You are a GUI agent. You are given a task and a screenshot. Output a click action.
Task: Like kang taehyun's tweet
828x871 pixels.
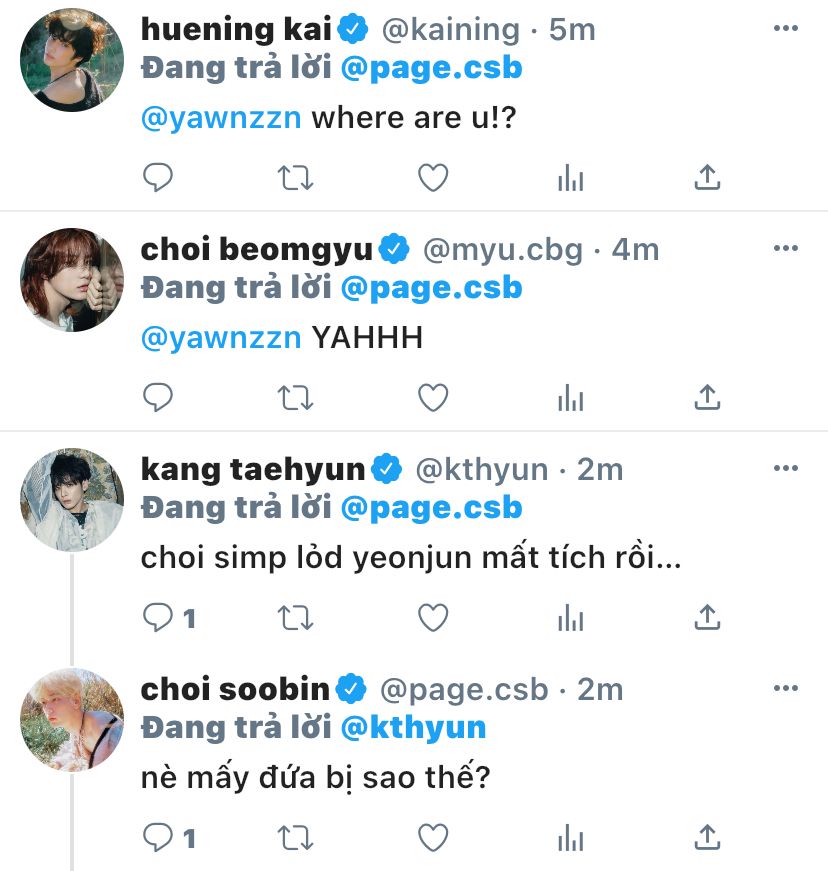(432, 618)
